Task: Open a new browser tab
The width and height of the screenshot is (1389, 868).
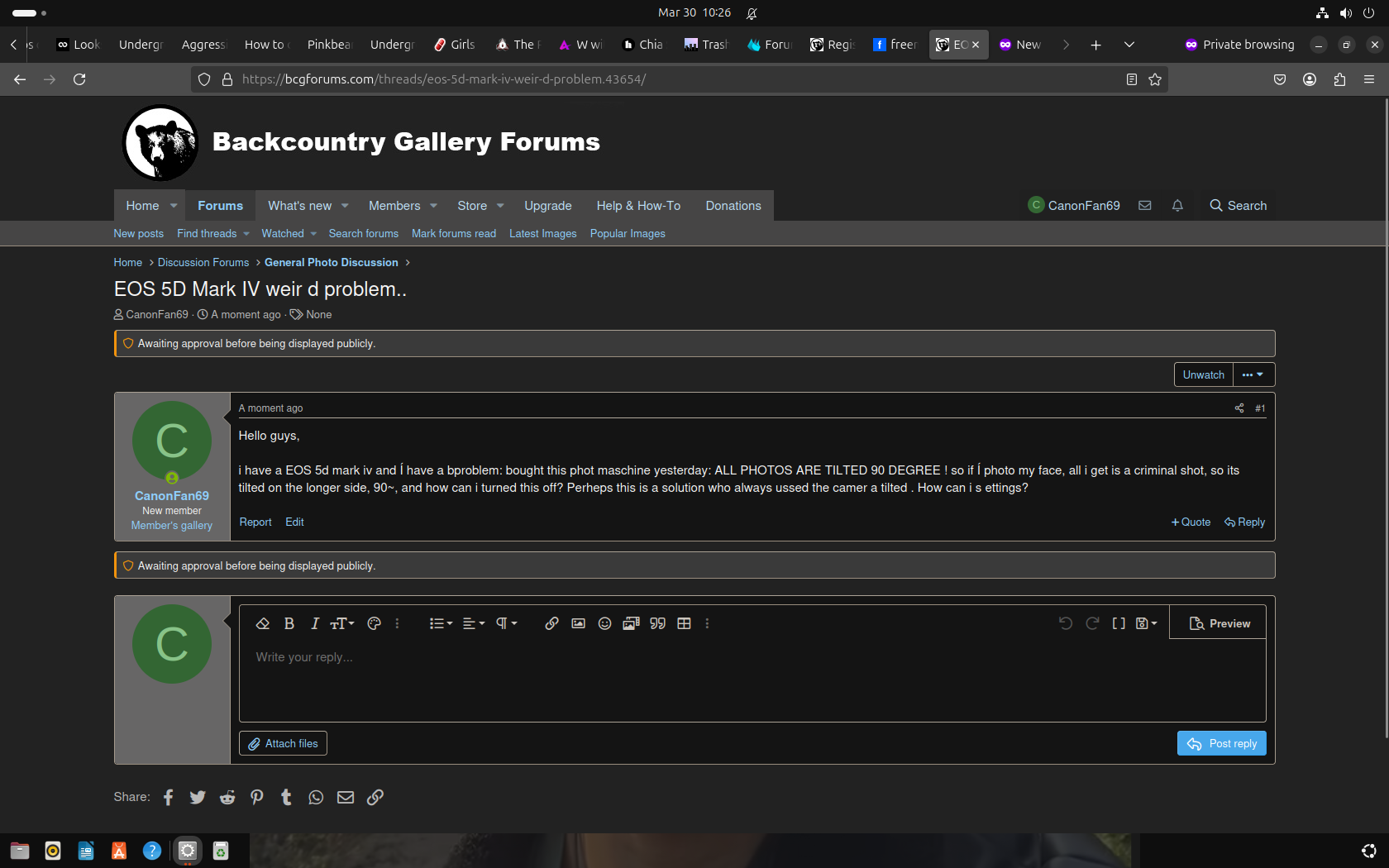Action: (x=1095, y=45)
